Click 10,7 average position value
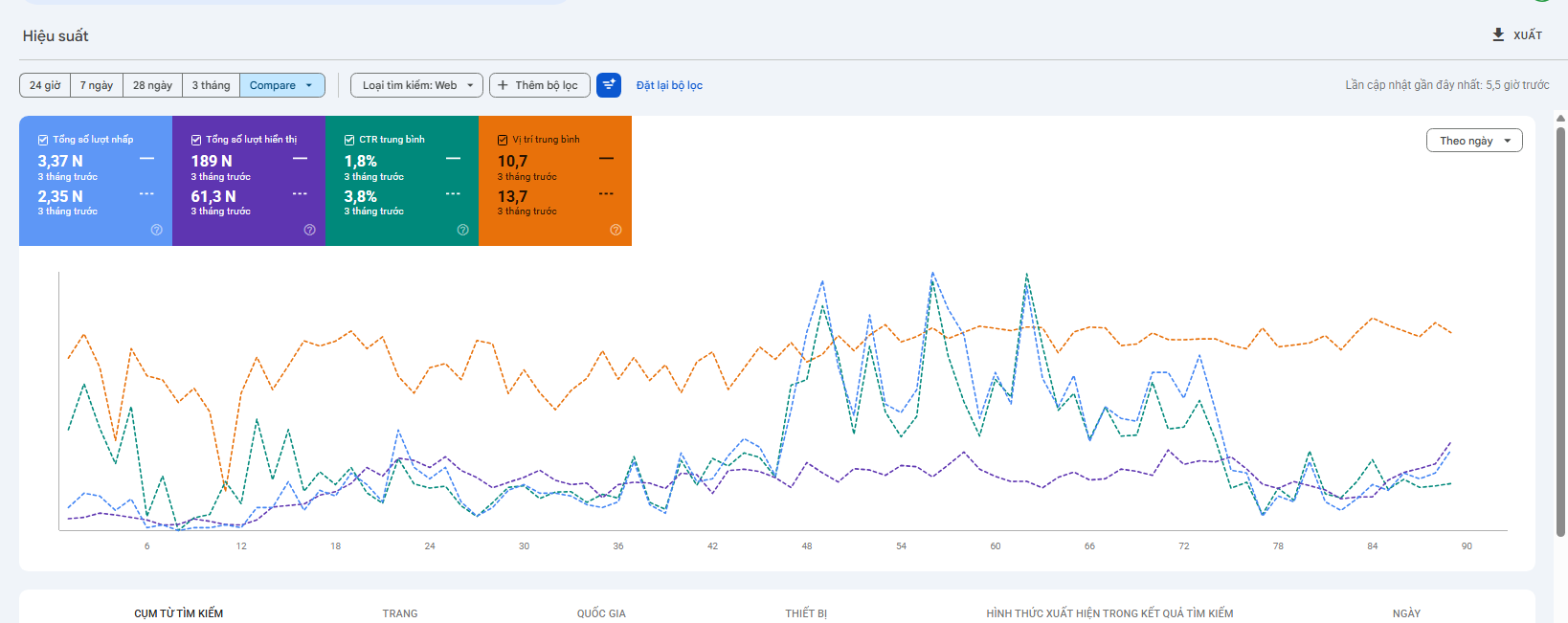The width and height of the screenshot is (1568, 623). click(512, 161)
